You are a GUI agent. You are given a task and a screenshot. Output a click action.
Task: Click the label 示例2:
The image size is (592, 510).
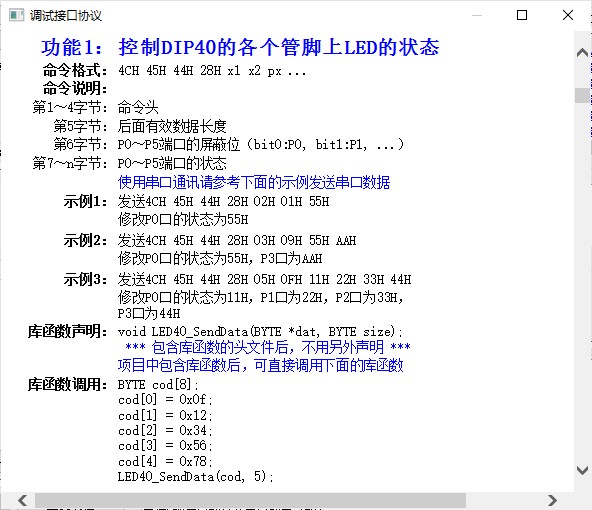click(85, 240)
